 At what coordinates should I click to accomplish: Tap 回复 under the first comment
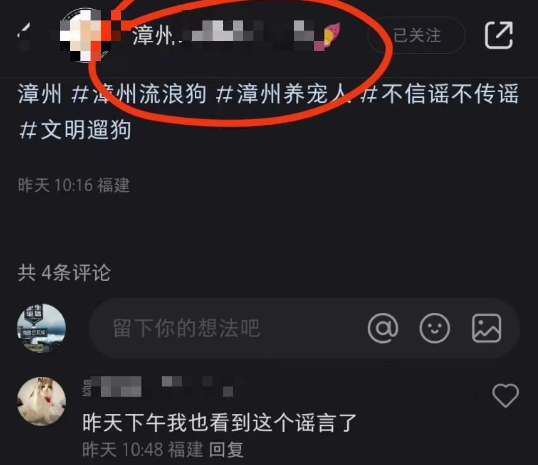pos(226,450)
